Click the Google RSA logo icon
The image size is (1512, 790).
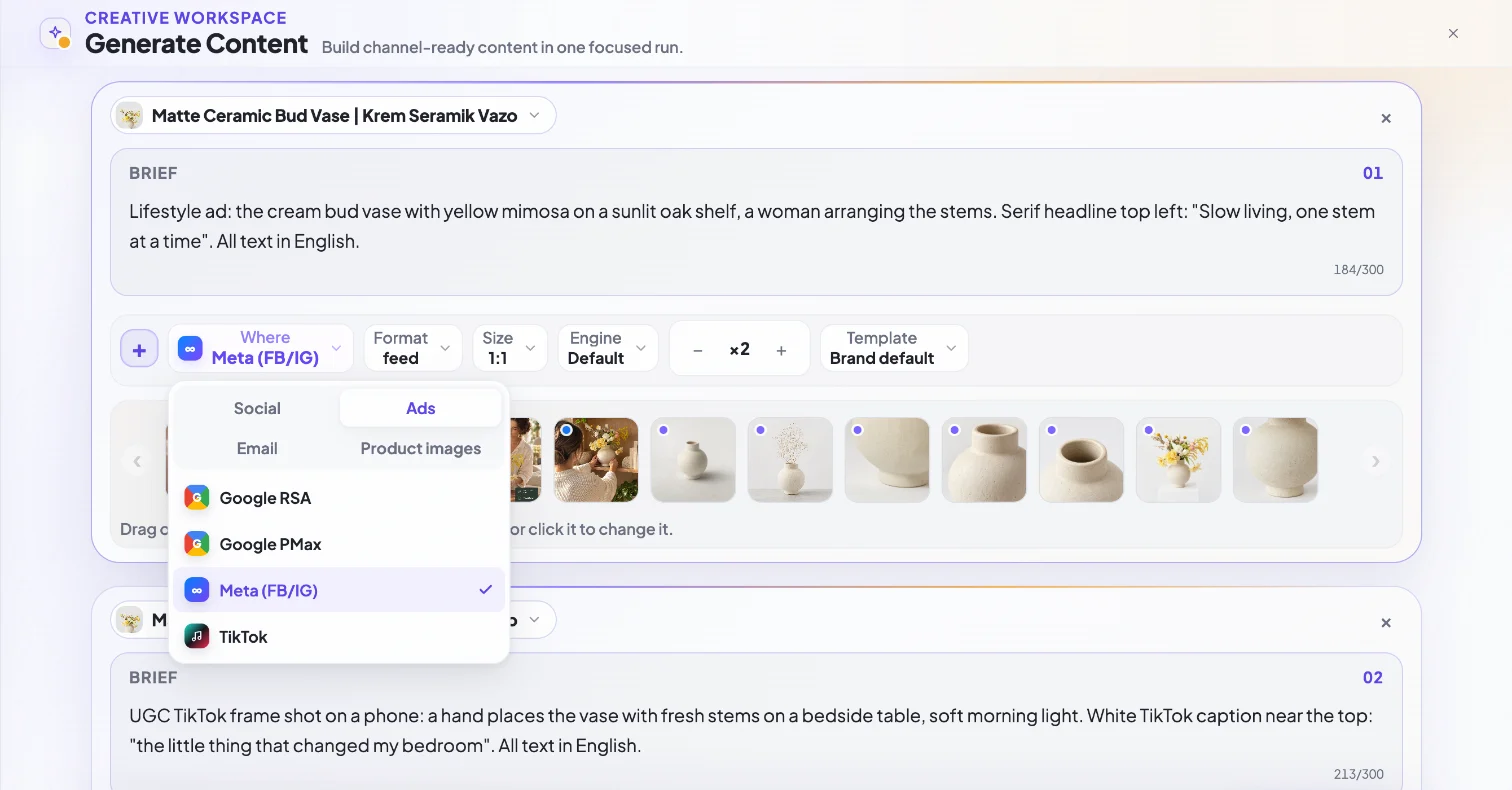tap(197, 498)
